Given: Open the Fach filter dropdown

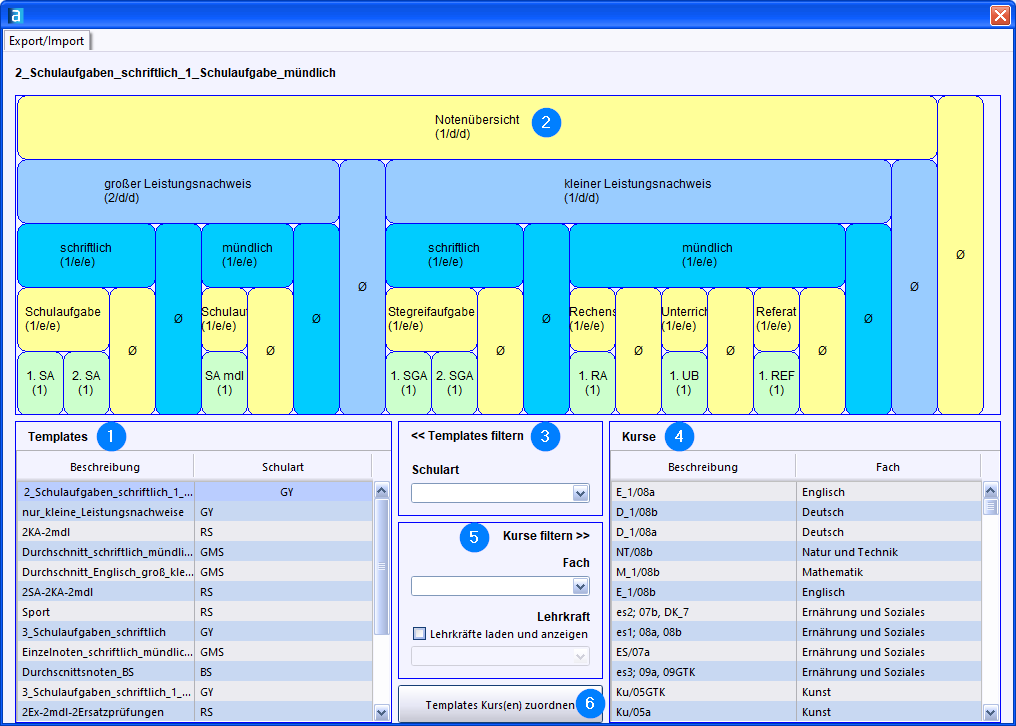Looking at the screenshot, I should click(580, 586).
